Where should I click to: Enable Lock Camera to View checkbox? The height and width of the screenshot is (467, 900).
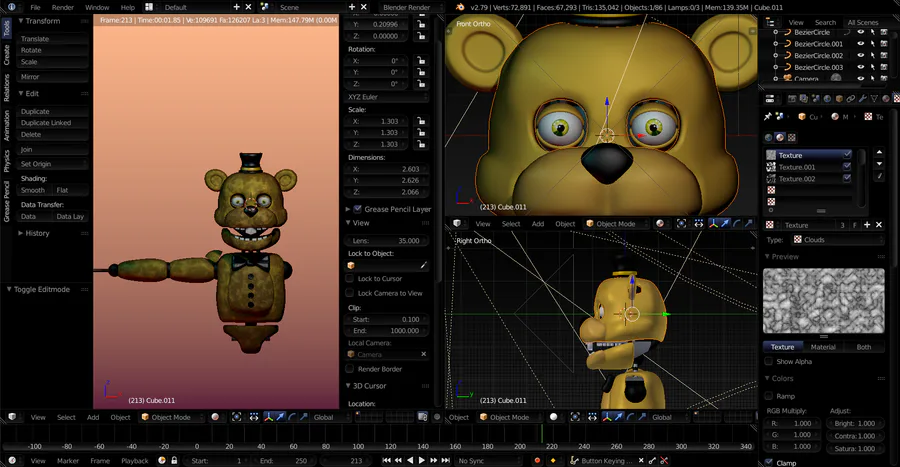350,293
